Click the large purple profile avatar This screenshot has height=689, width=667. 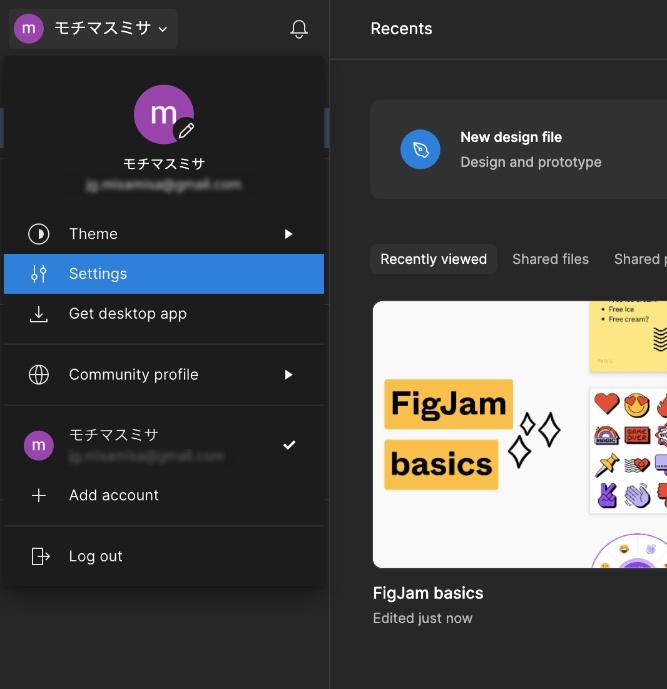click(x=163, y=114)
